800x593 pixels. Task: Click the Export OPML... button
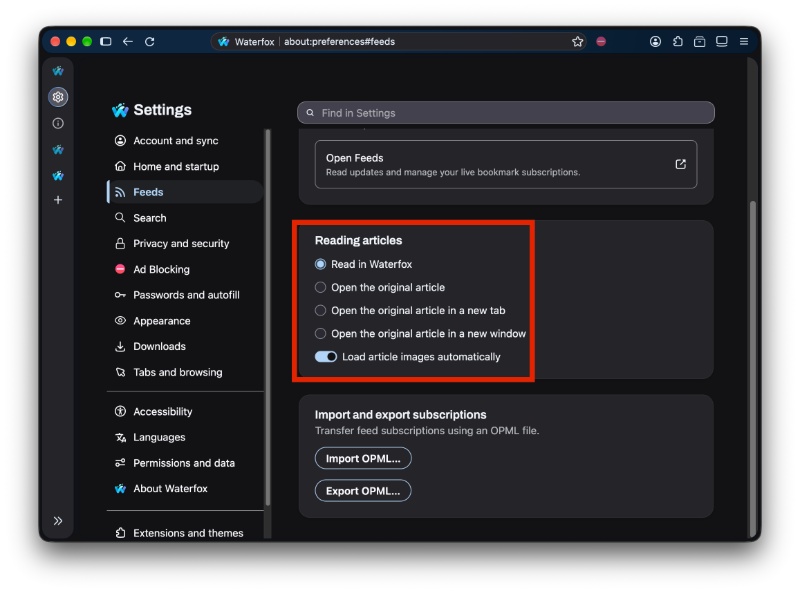tap(363, 490)
